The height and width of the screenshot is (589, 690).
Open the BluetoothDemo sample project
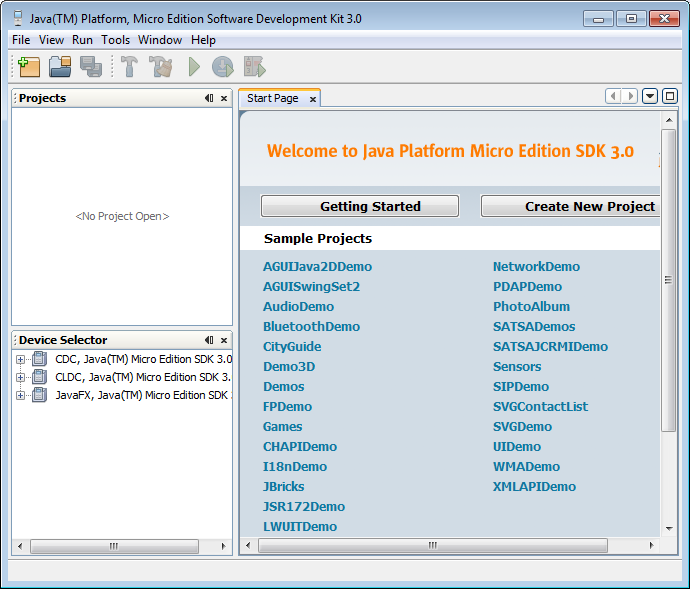click(312, 327)
